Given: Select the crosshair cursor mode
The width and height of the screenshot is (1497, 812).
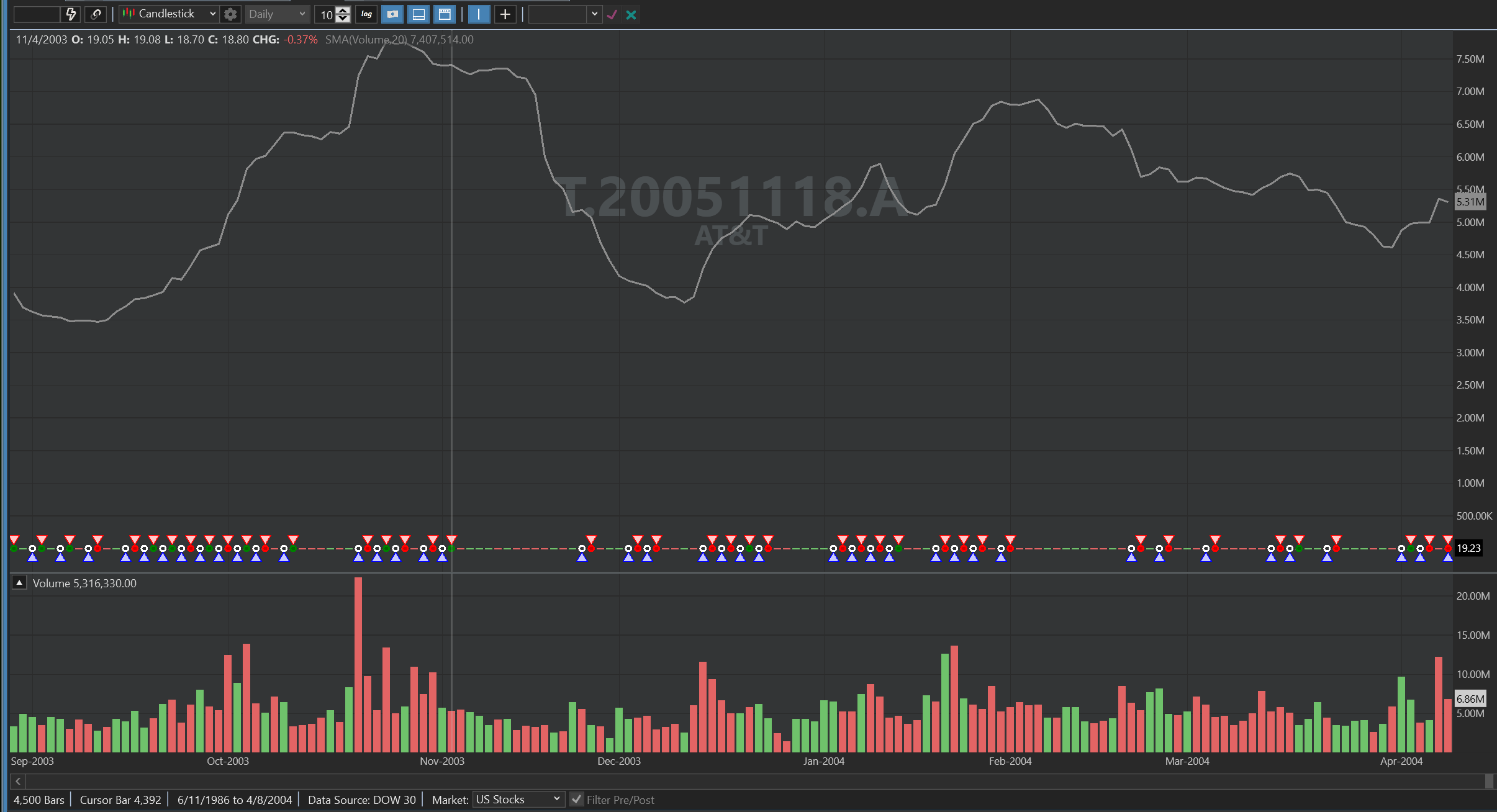Looking at the screenshot, I should (505, 14).
